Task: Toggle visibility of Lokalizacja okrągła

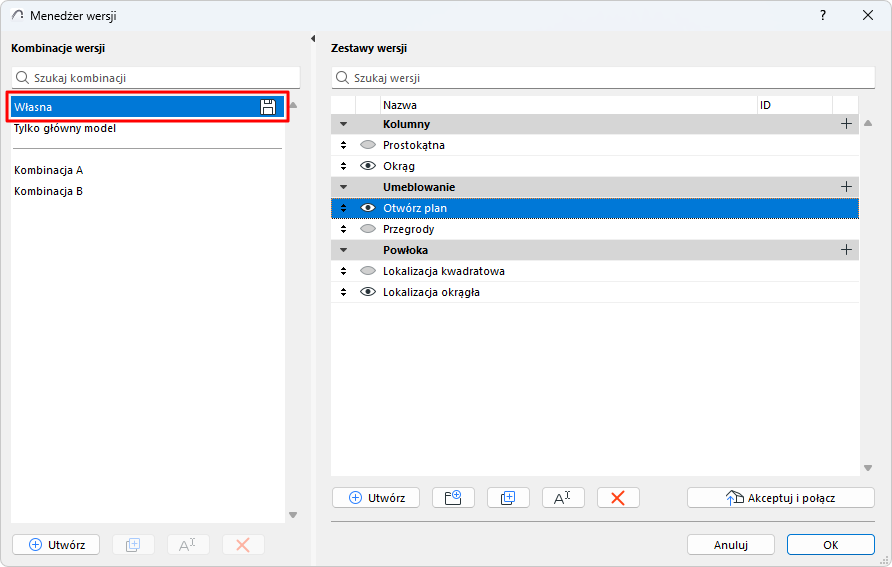Action: pos(368,292)
